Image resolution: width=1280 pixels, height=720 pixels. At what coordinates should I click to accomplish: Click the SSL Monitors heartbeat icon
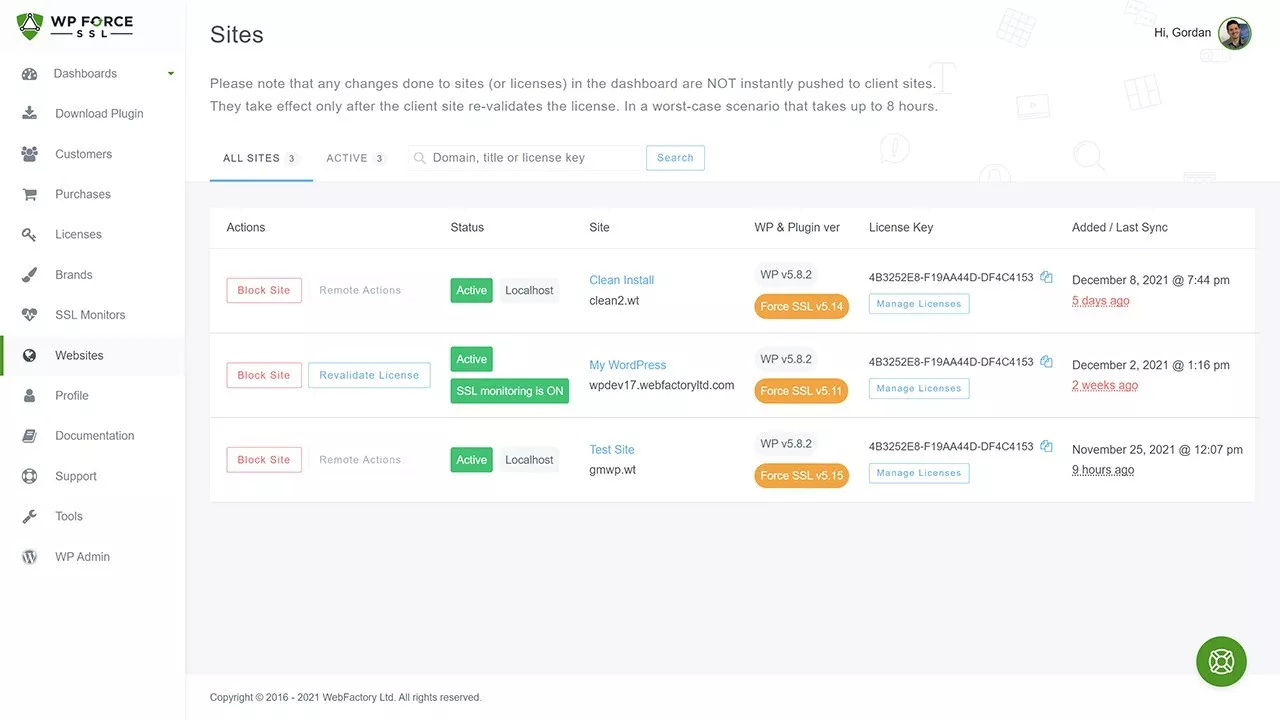(x=30, y=315)
